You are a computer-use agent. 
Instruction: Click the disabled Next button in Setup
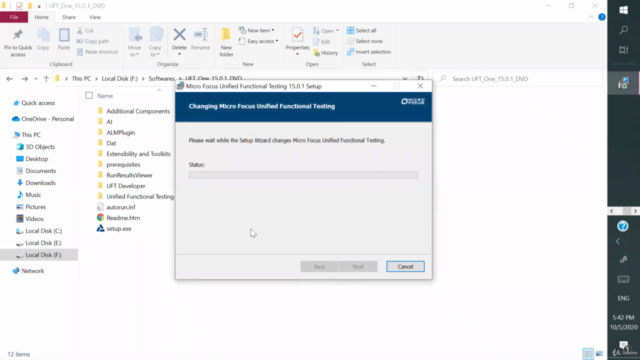coord(358,267)
